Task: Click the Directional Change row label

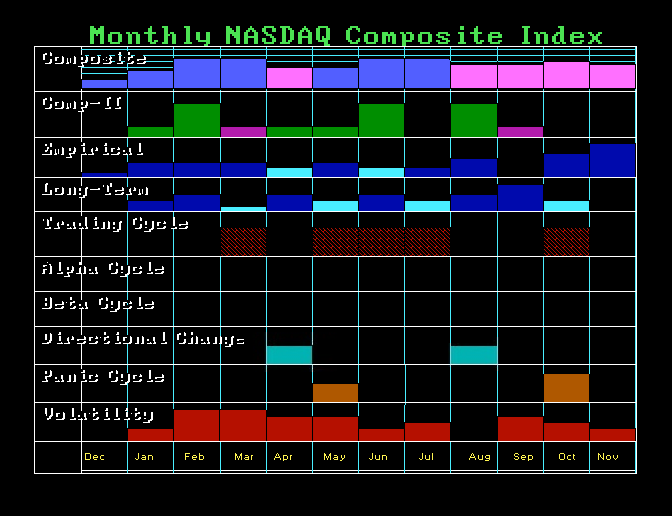Action: click(144, 339)
